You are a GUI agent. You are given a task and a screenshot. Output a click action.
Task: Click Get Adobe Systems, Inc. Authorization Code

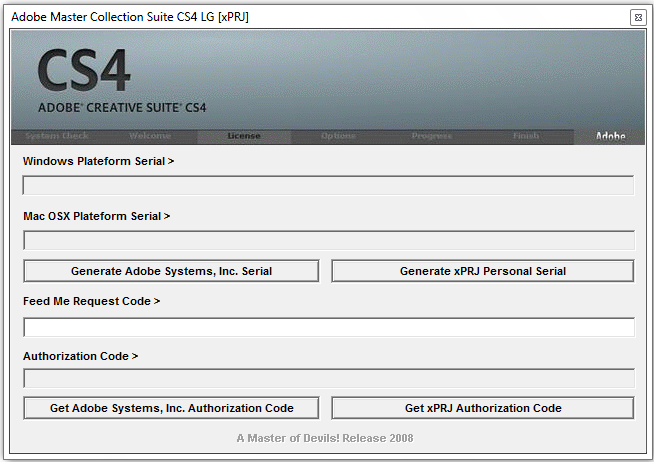pyautogui.click(x=171, y=408)
